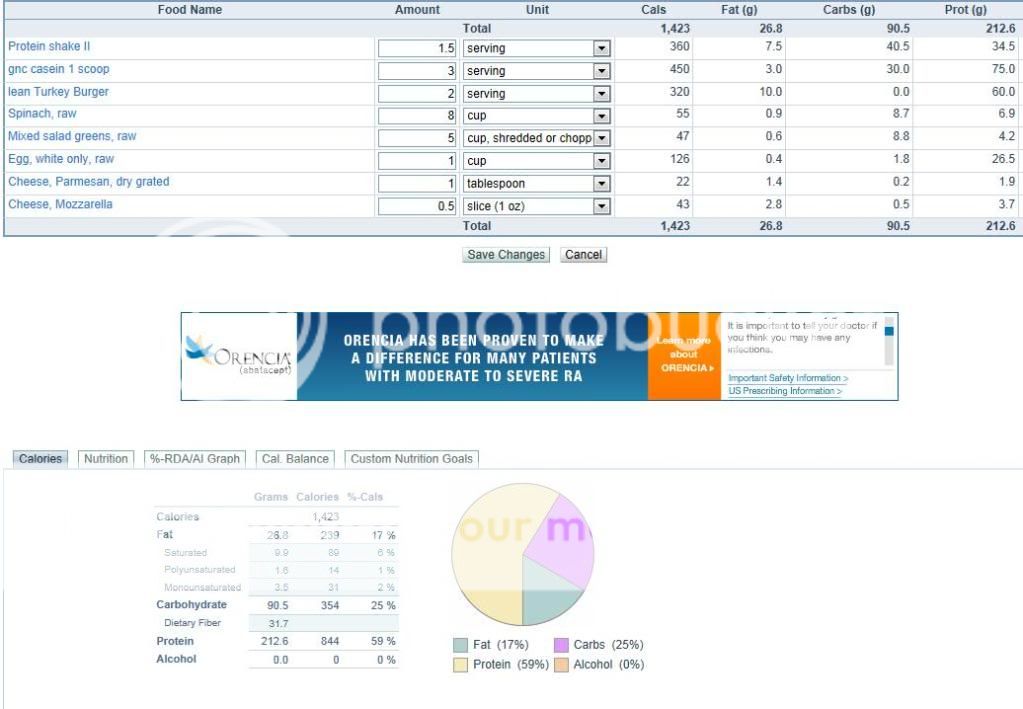1023x709 pixels.
Task: Click the Orencia logo in the ad banner
Action: tap(239, 355)
